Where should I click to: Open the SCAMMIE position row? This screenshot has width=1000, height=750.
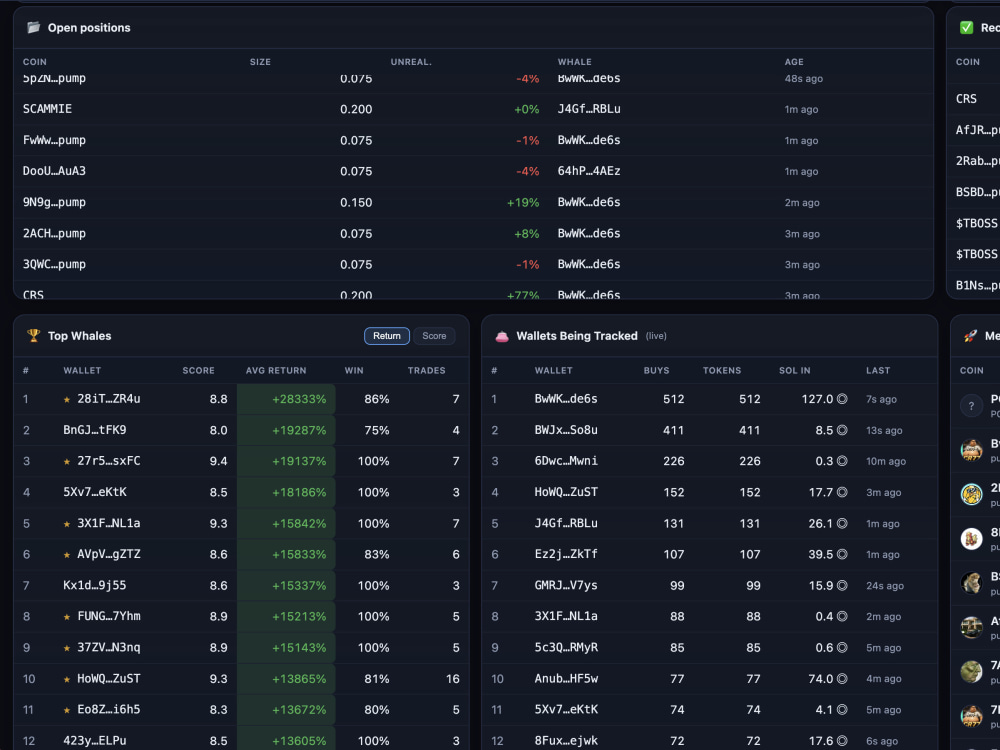[x=473, y=109]
